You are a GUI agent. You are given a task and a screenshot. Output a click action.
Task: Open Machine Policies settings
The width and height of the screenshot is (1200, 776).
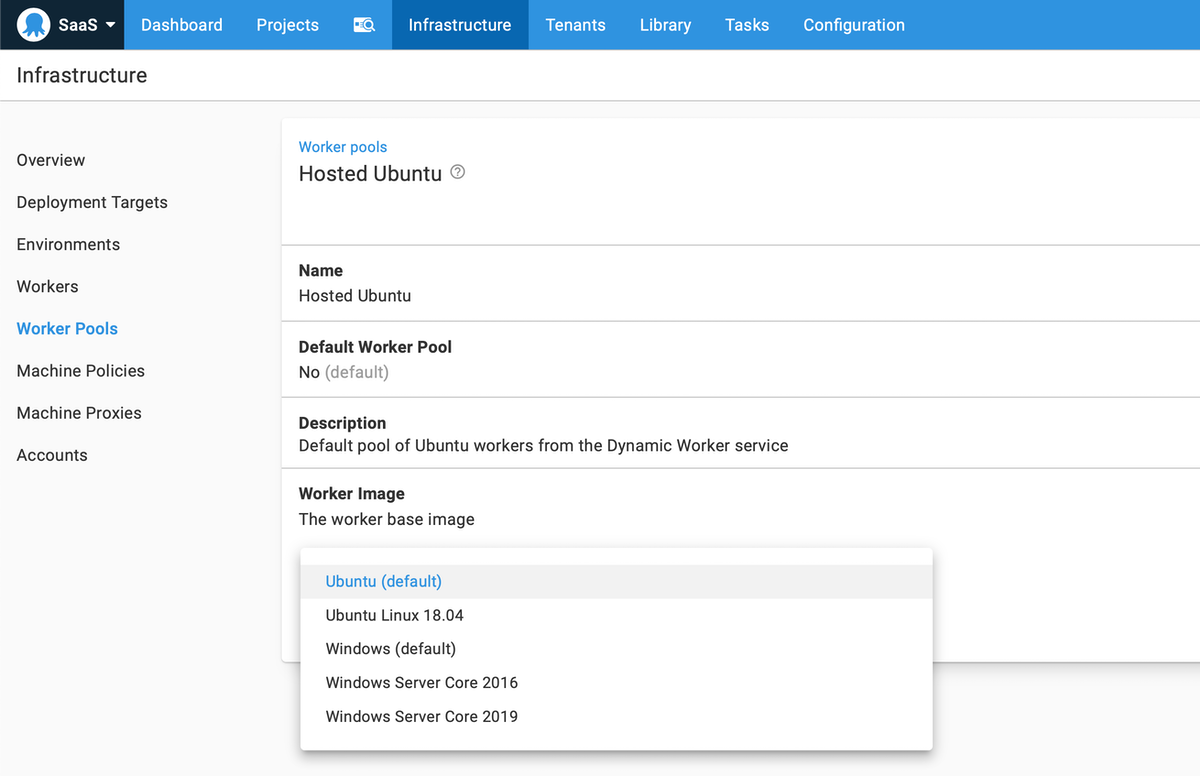point(80,370)
